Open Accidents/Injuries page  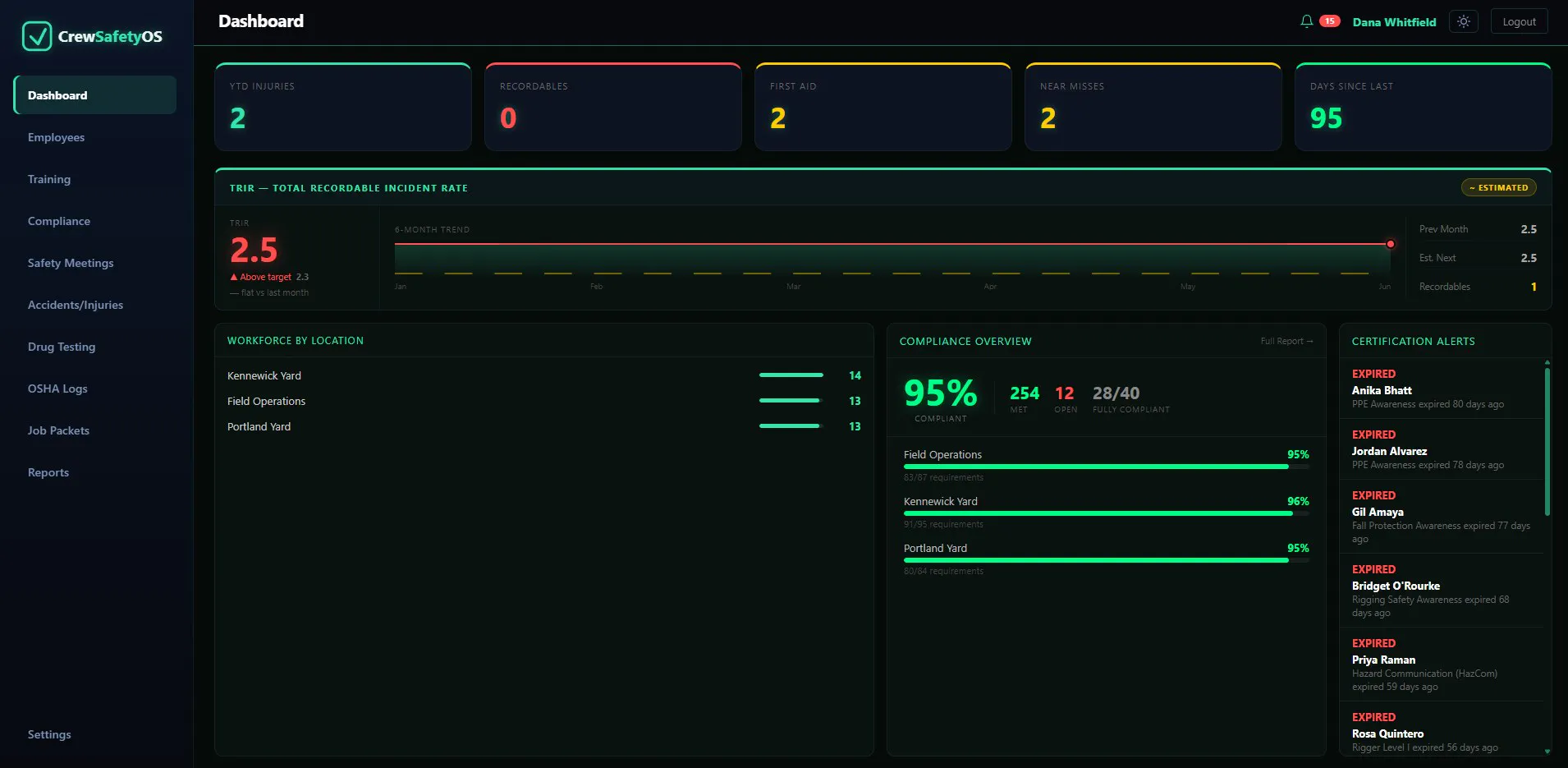95,305
